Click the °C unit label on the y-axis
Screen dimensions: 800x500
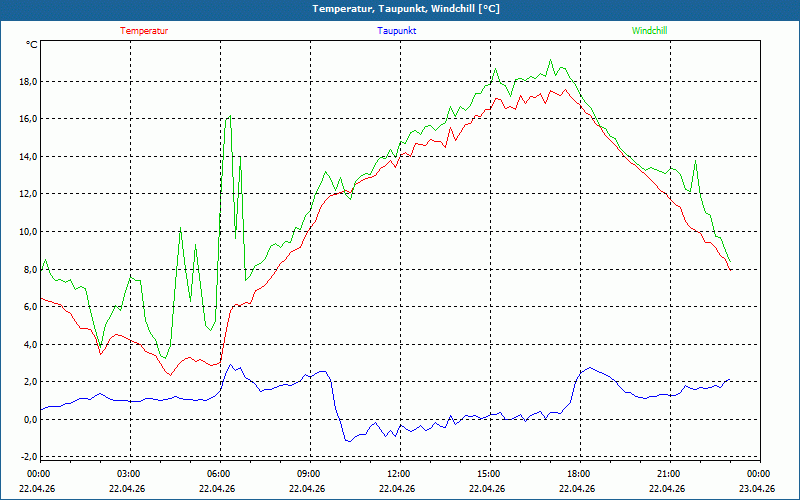pyautogui.click(x=32, y=45)
